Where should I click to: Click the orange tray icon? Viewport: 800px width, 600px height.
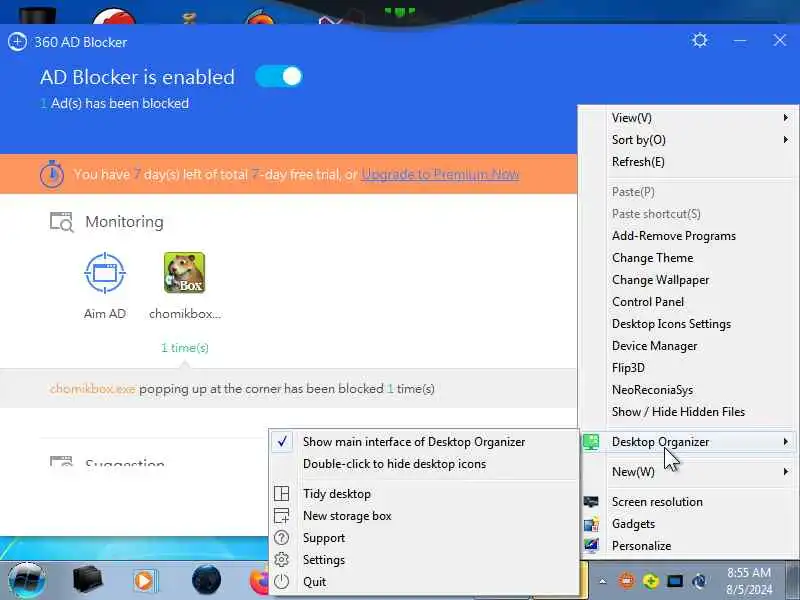click(x=627, y=581)
